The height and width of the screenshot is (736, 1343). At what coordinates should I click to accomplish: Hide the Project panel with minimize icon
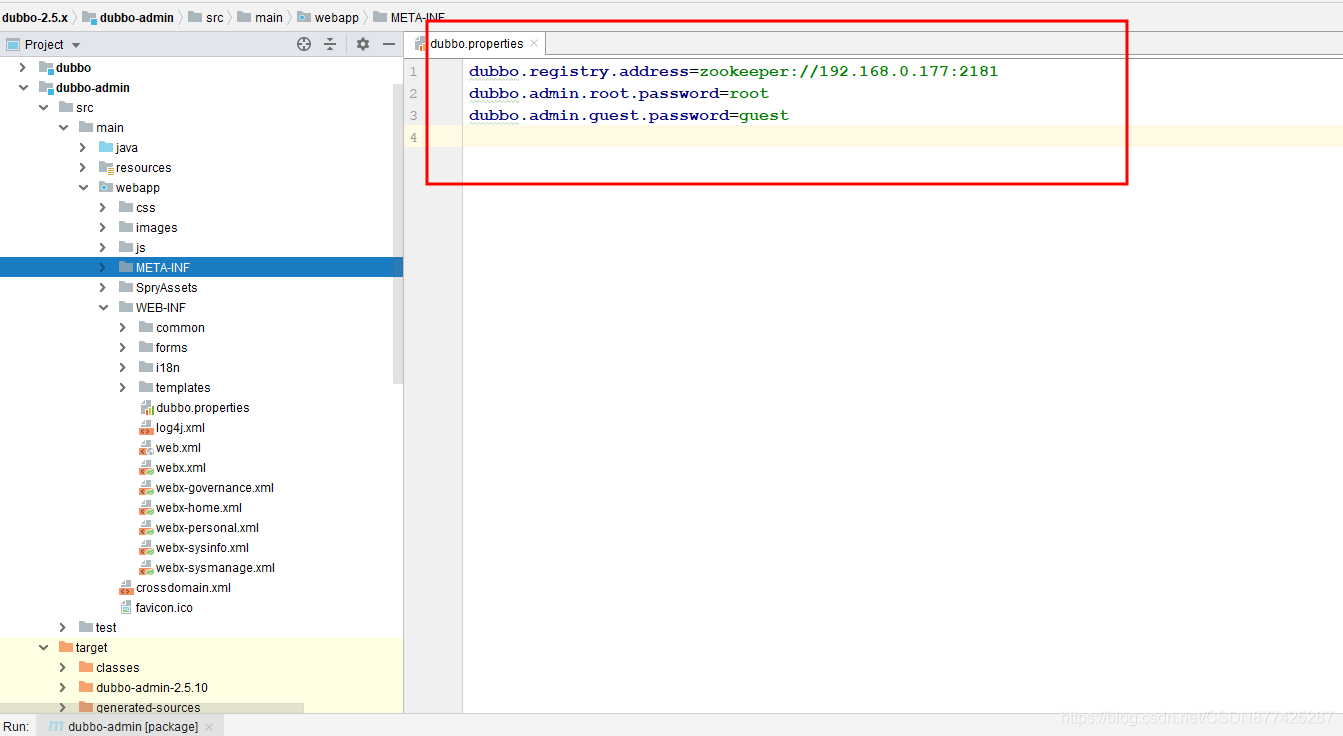pyautogui.click(x=389, y=44)
